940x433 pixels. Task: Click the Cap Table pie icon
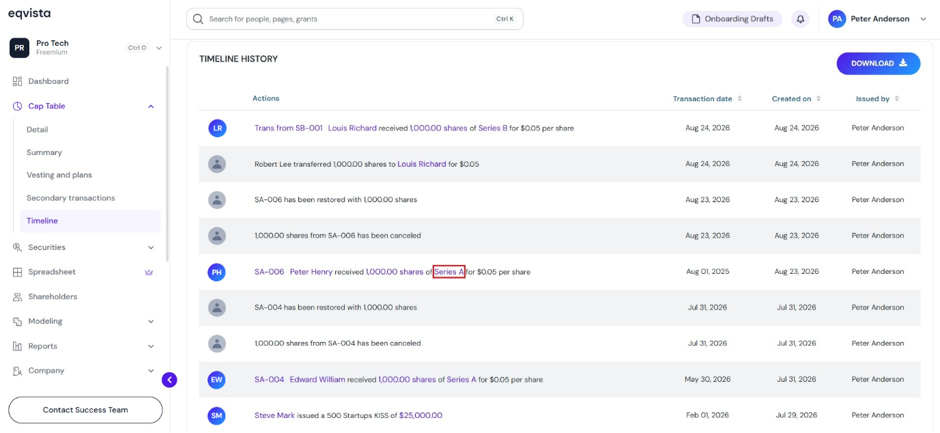coord(17,106)
